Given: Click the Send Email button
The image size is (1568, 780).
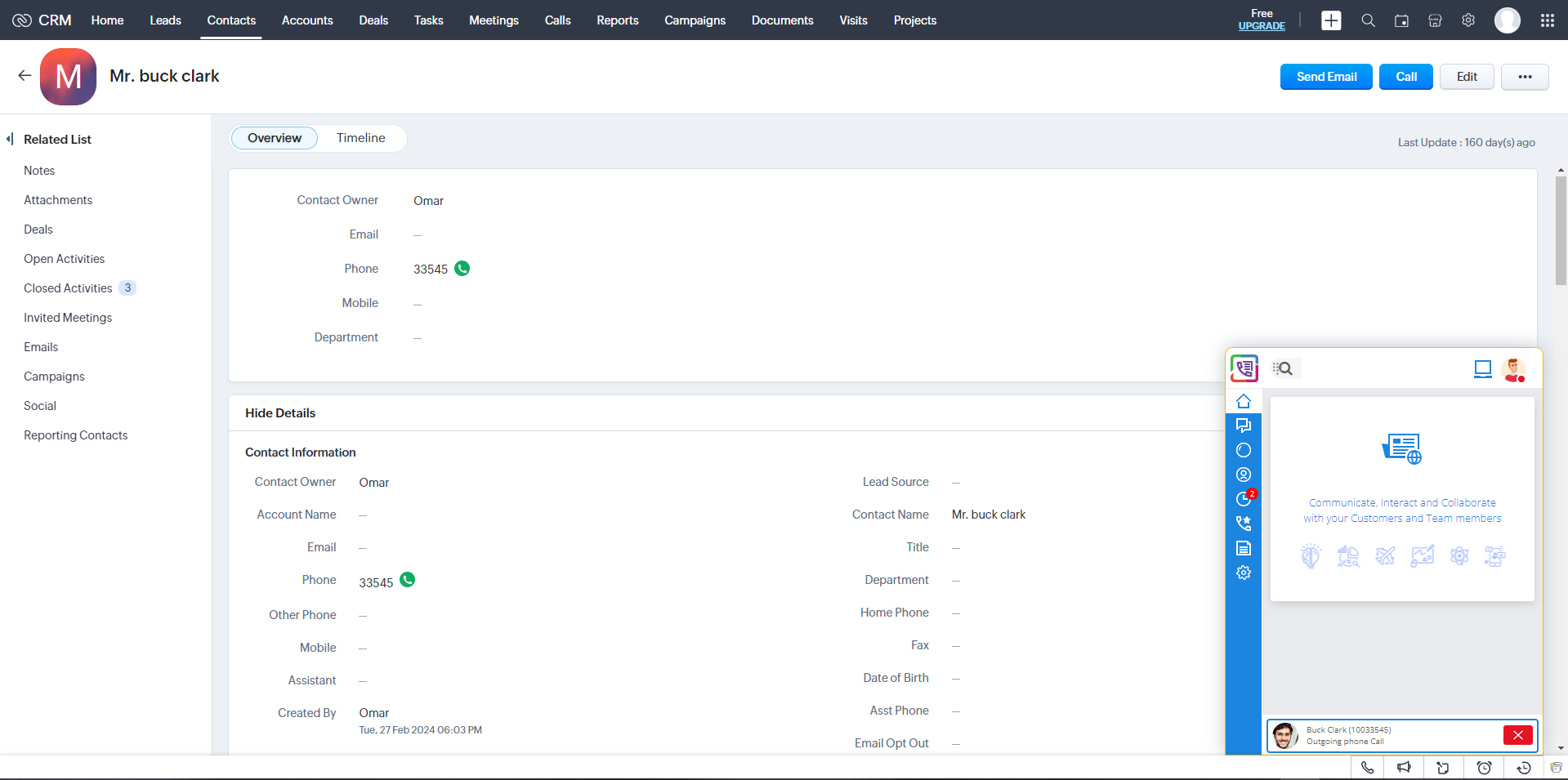Looking at the screenshot, I should (1325, 77).
